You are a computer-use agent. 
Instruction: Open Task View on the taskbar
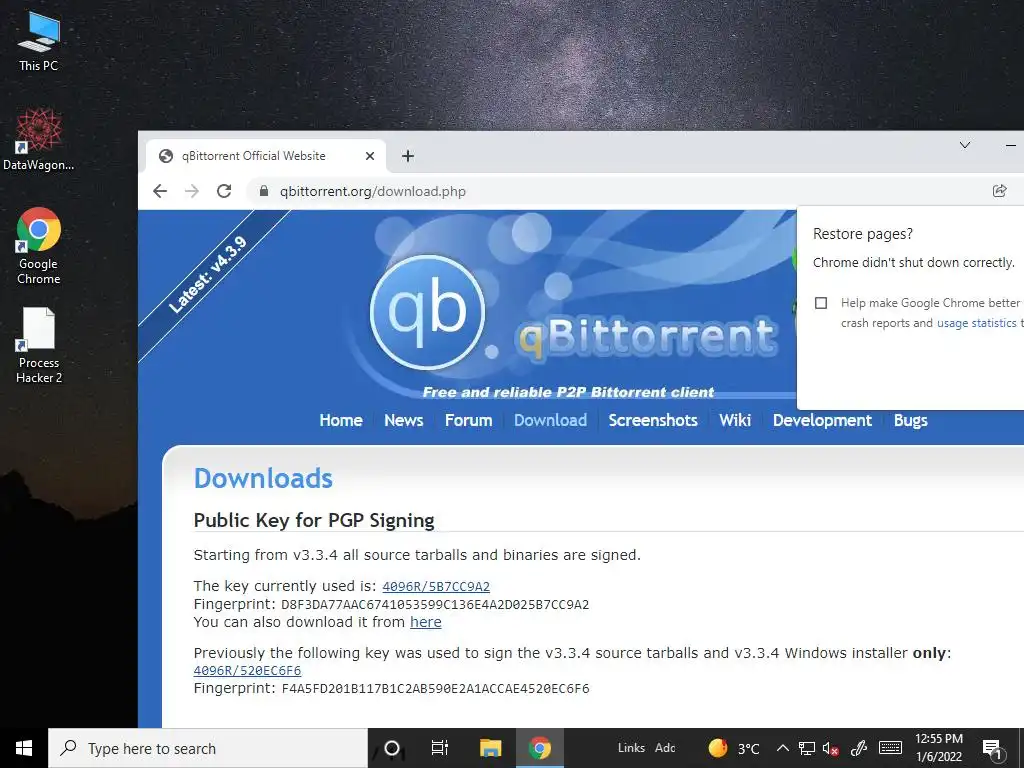pyautogui.click(x=440, y=748)
